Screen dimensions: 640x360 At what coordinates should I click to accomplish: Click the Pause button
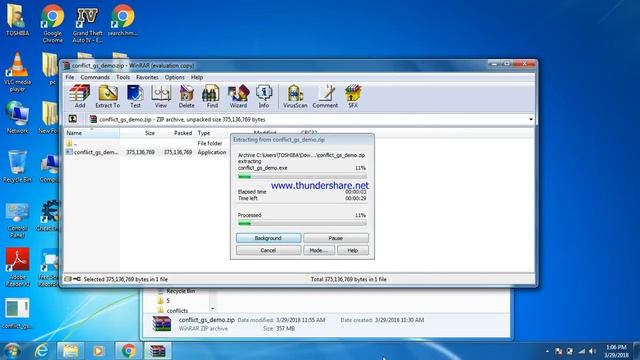pyautogui.click(x=336, y=238)
